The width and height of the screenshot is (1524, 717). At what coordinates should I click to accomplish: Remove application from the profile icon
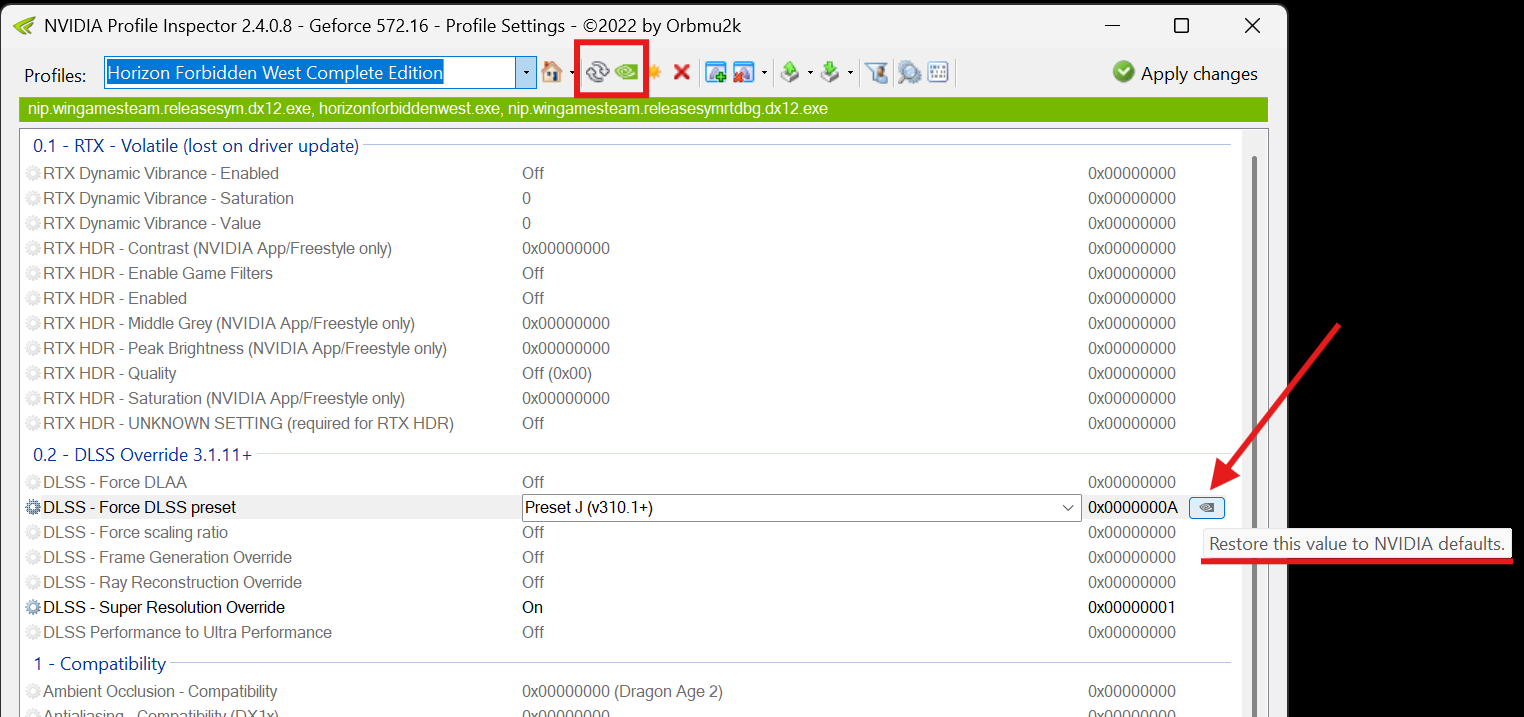tap(743, 72)
